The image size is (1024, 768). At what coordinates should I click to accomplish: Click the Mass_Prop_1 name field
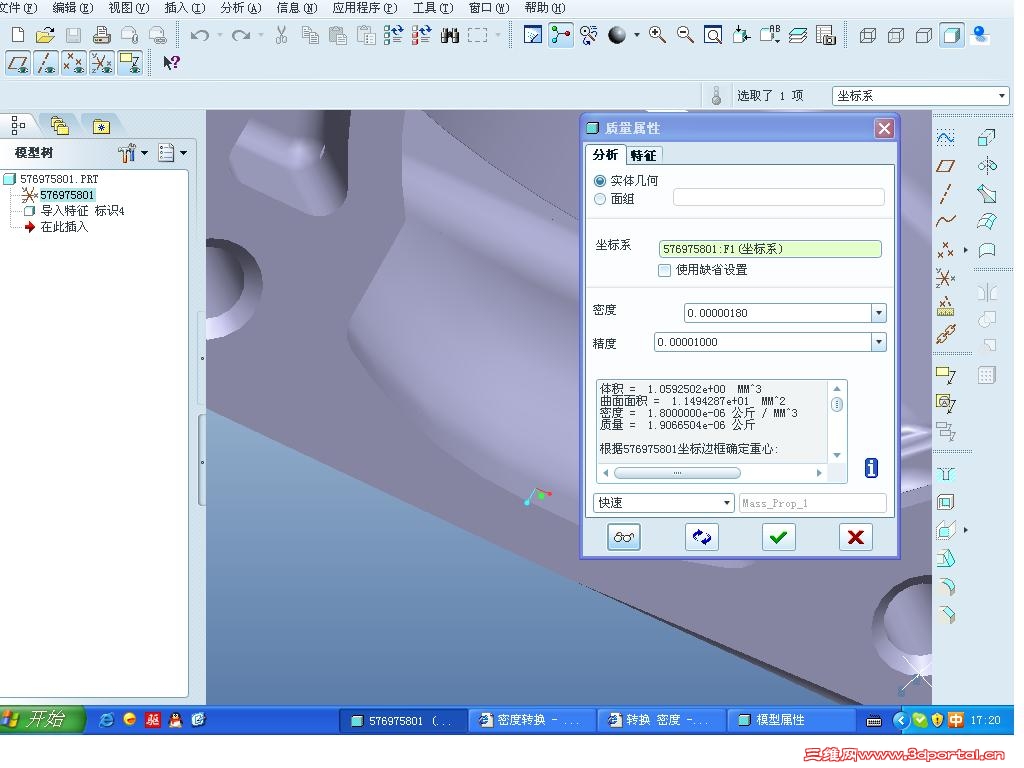812,504
